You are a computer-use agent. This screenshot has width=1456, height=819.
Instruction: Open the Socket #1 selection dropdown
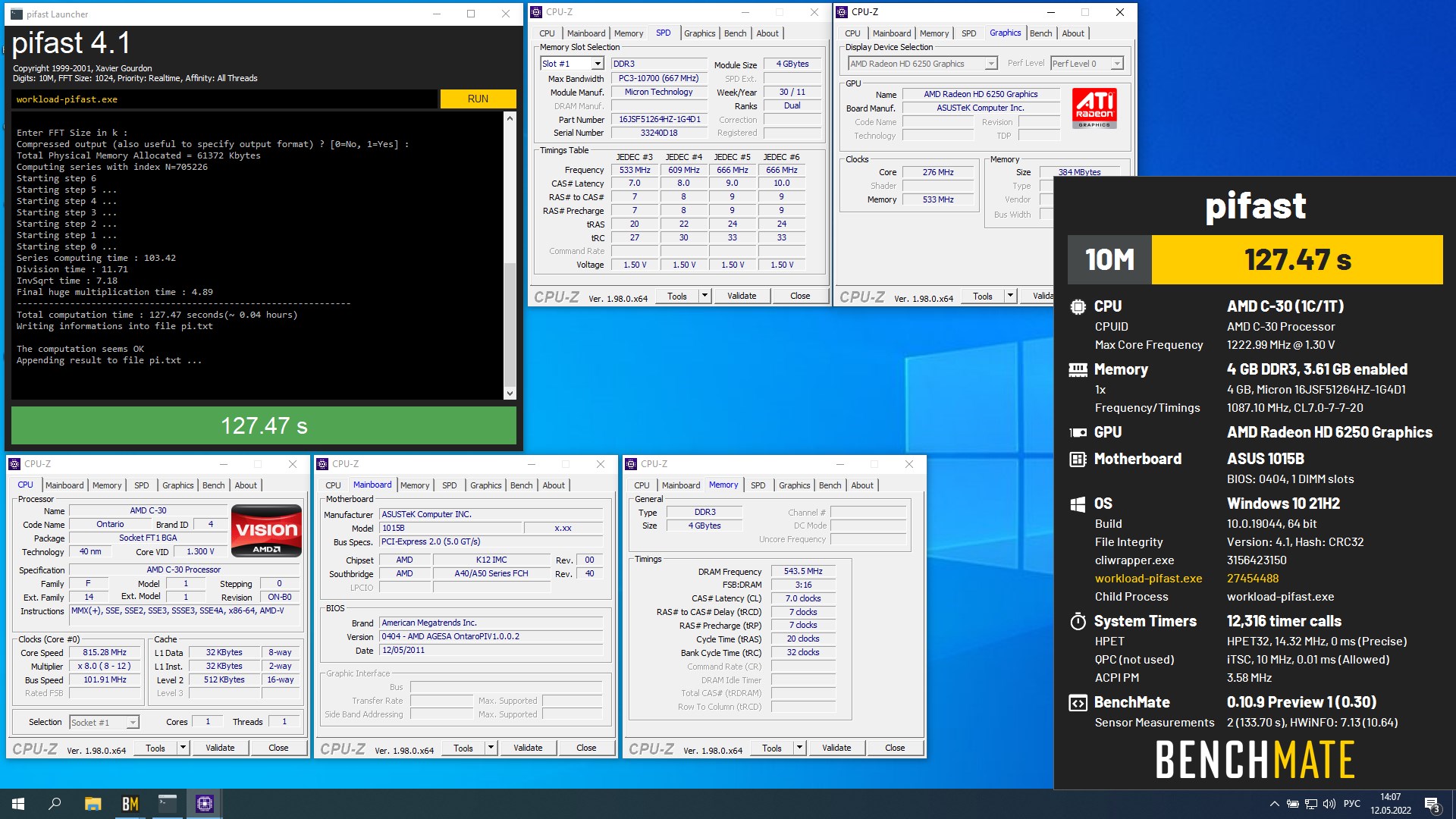click(132, 723)
